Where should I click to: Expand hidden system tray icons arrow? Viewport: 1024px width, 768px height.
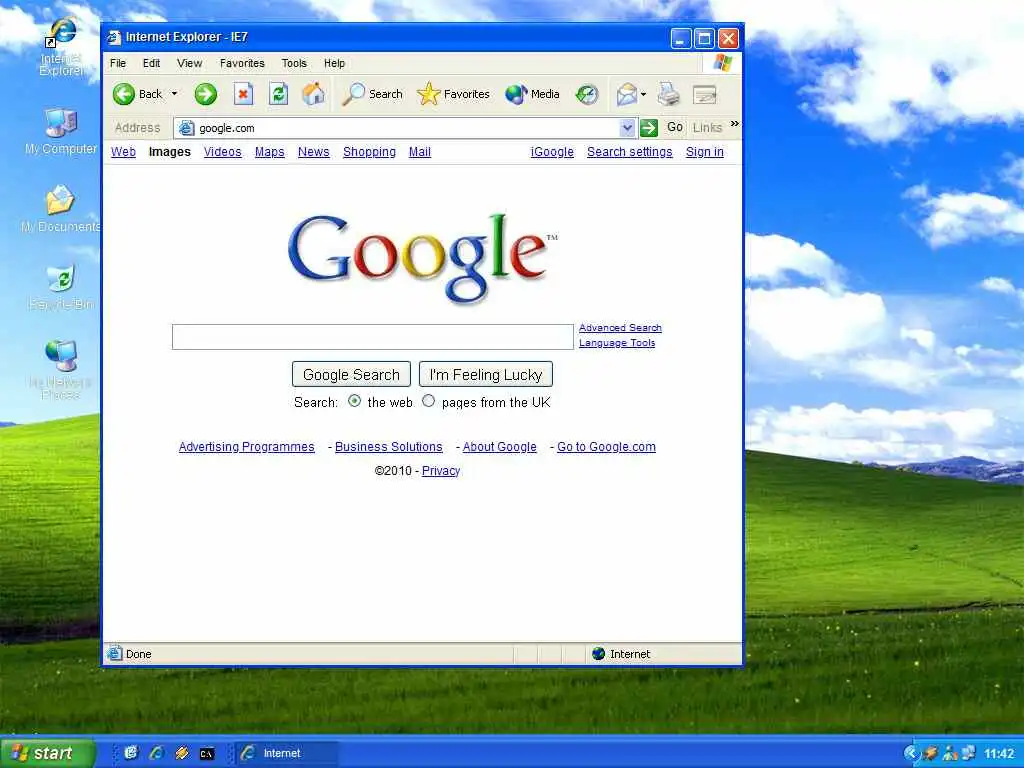tap(910, 753)
